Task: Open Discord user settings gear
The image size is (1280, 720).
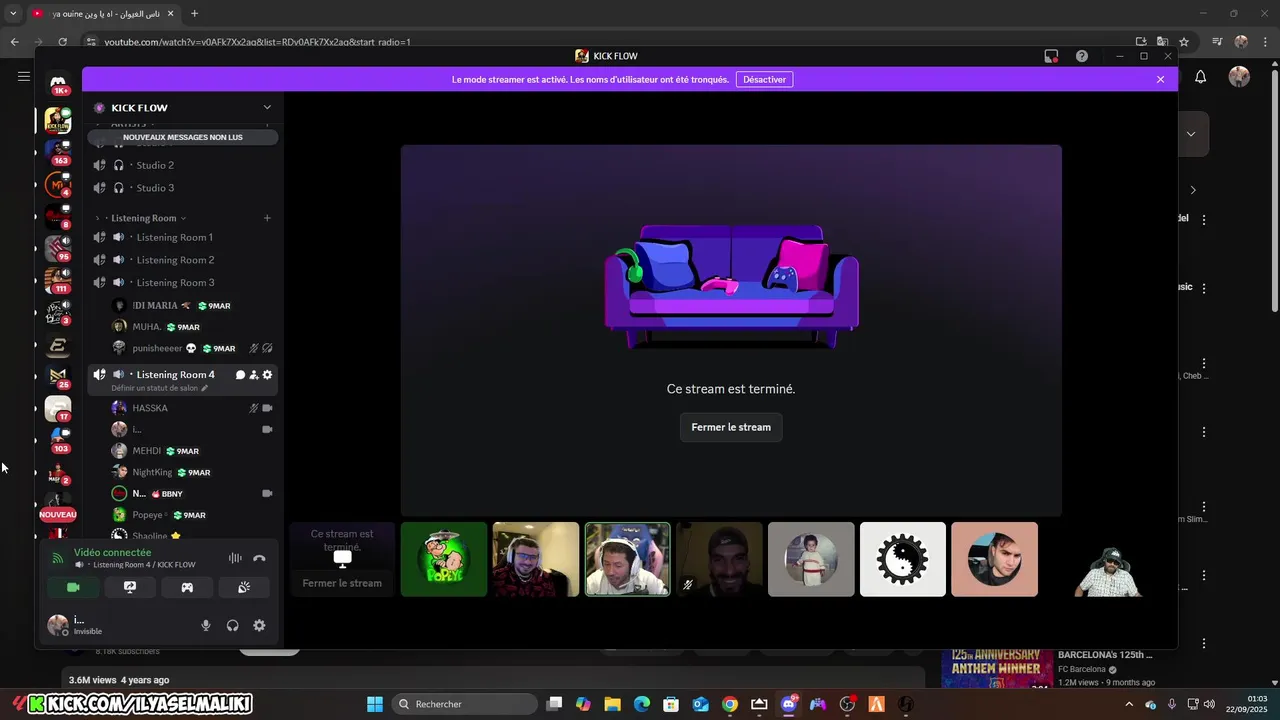Action: coord(259,625)
